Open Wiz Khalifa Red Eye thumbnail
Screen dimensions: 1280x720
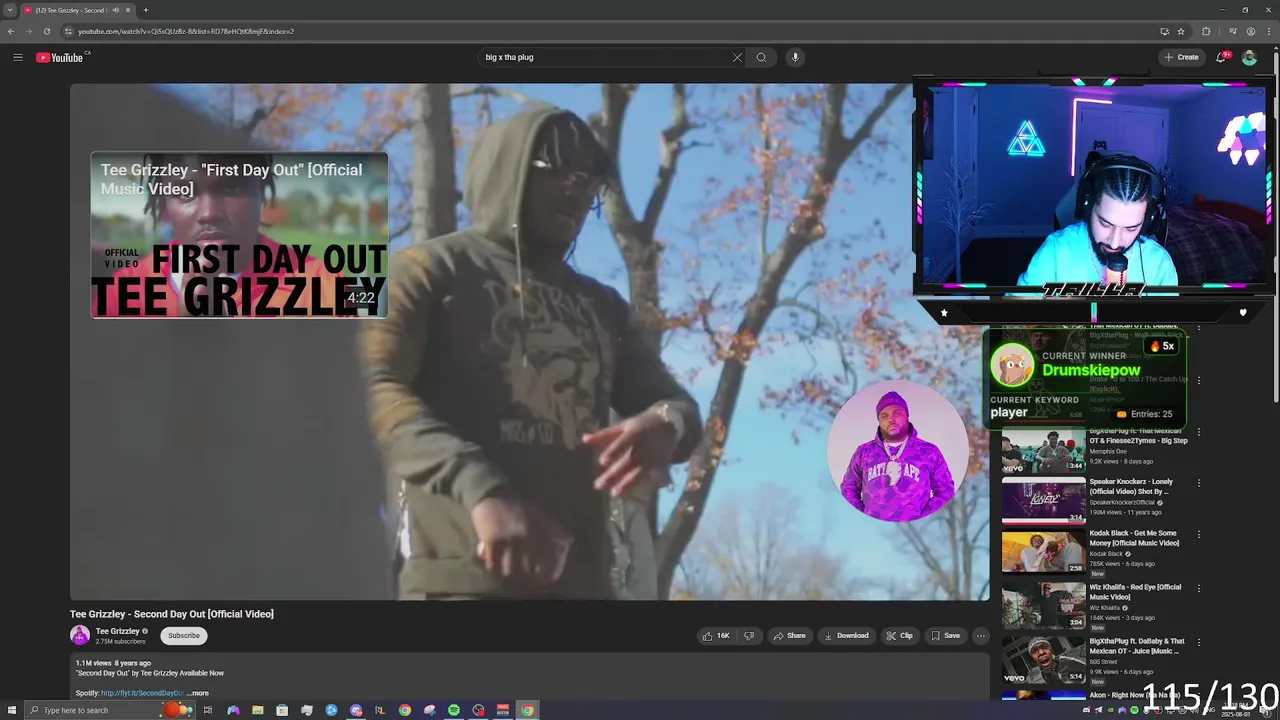1044,606
